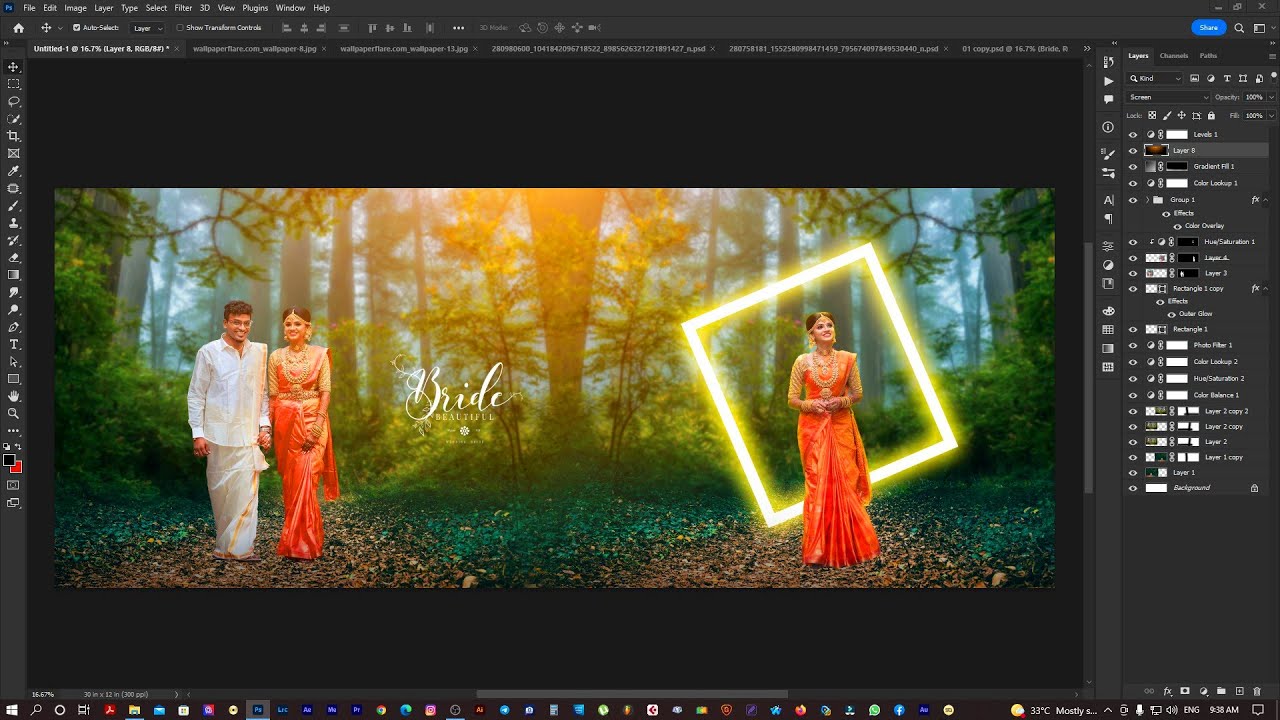1280x720 pixels.
Task: Click the create new layer icon
Action: click(x=1239, y=691)
